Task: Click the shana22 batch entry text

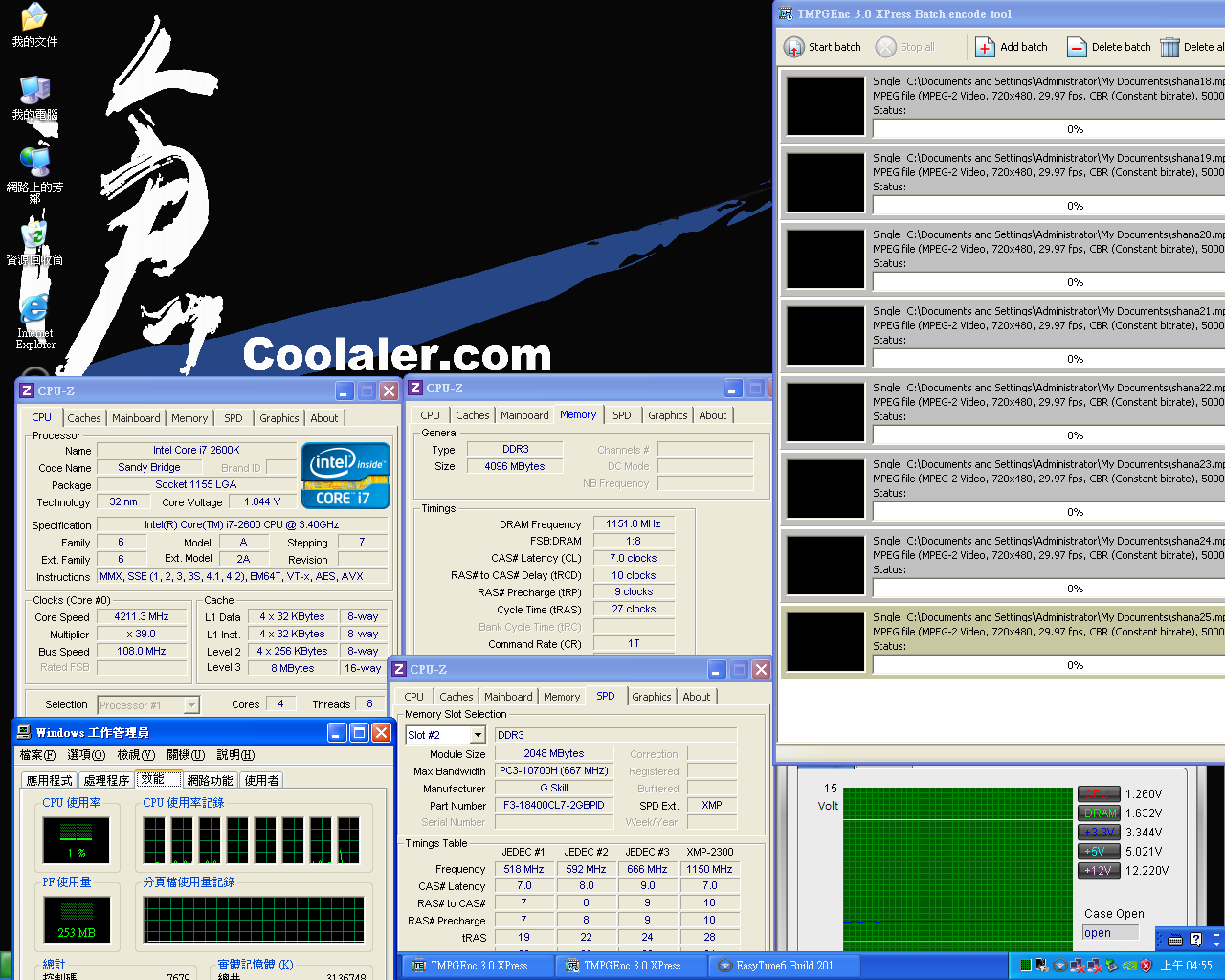Action: click(x=1049, y=402)
